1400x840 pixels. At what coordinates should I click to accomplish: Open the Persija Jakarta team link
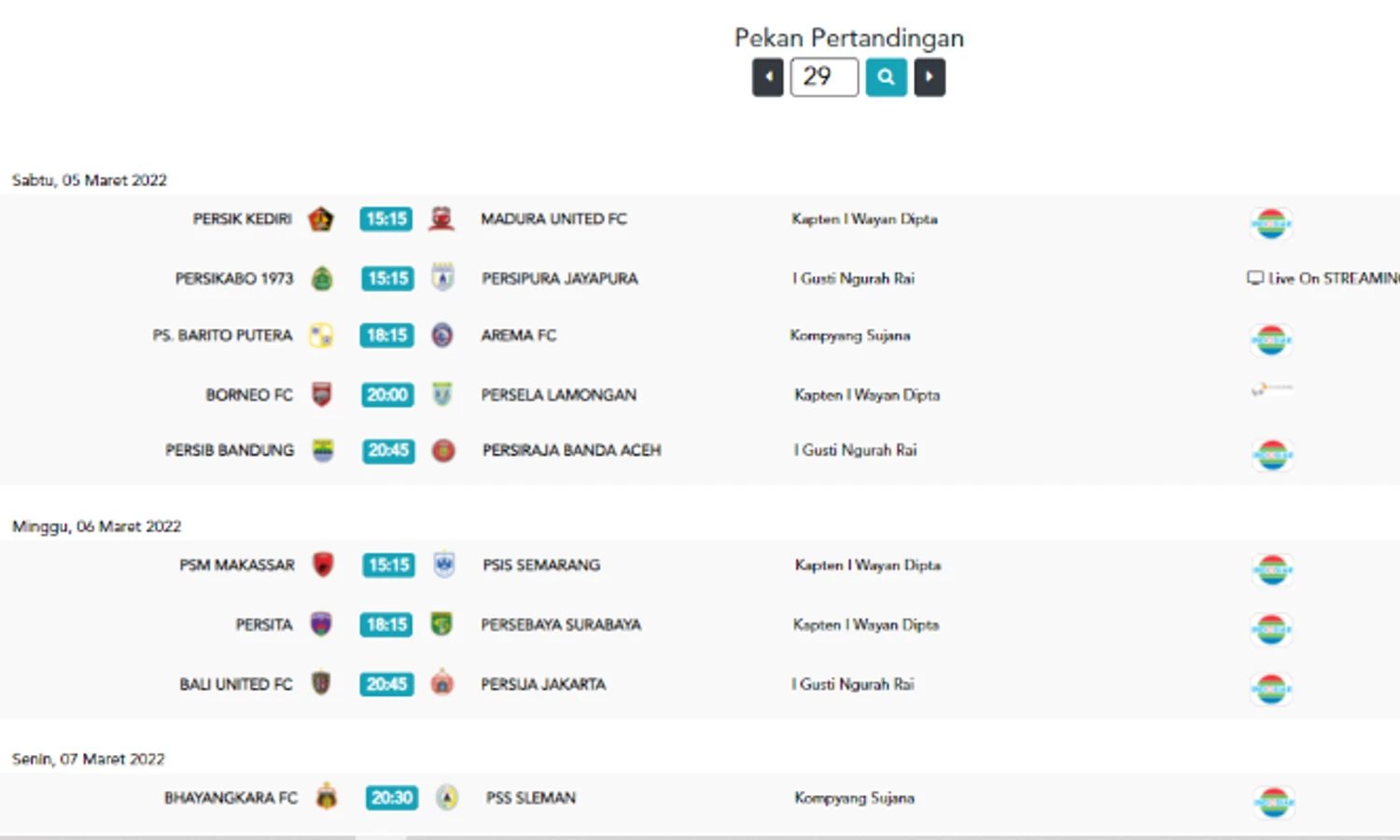pos(543,684)
